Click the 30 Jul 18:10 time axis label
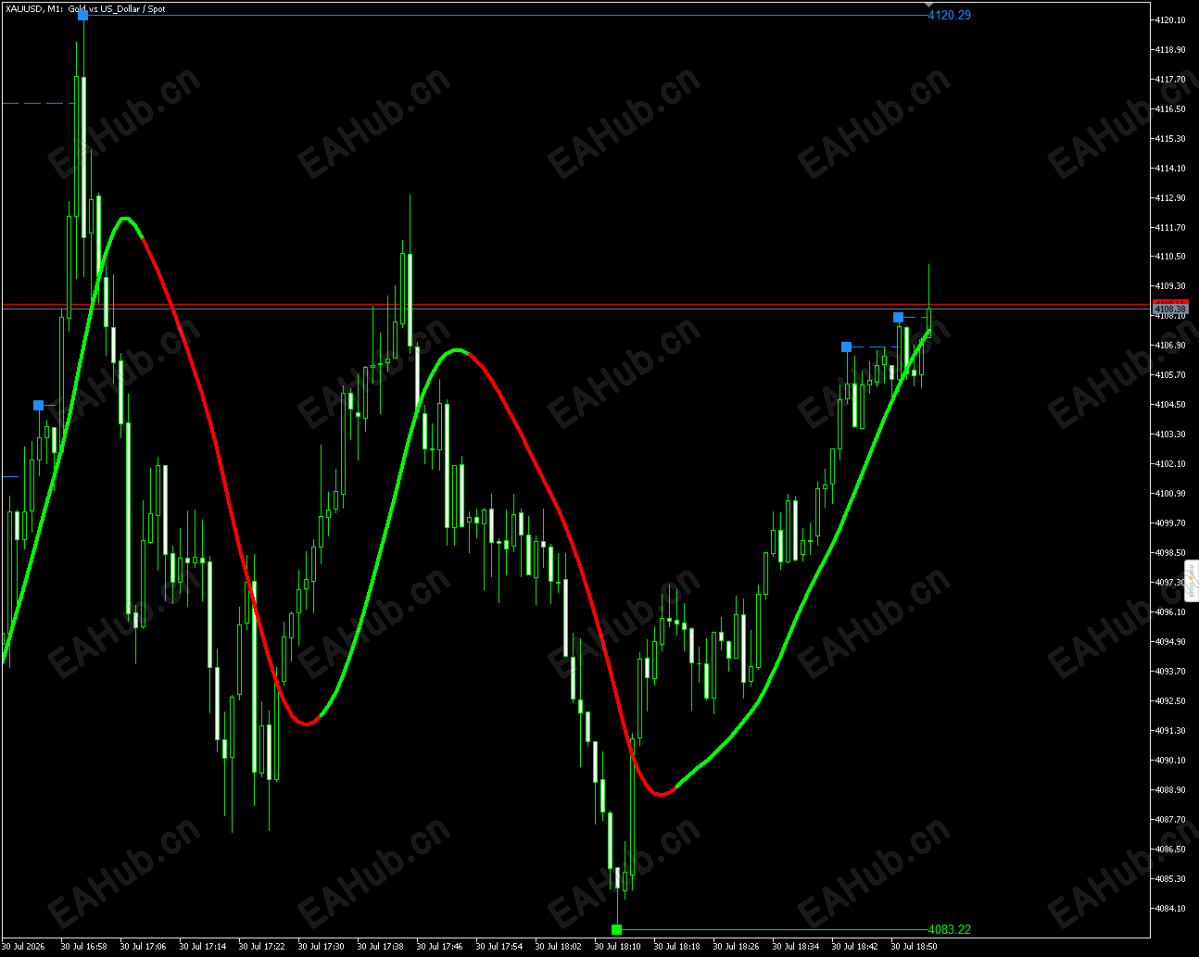1199x957 pixels. pos(617,946)
